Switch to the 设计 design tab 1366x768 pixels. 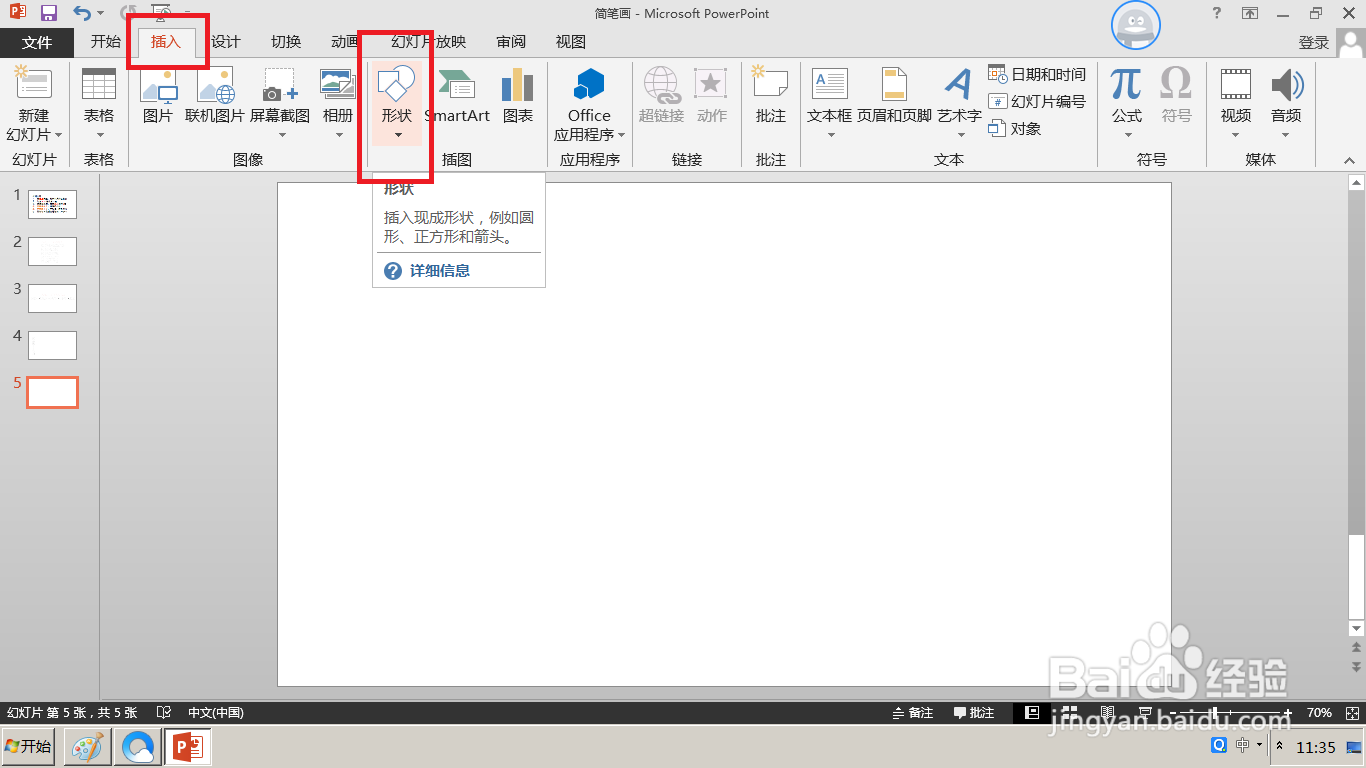tap(225, 42)
